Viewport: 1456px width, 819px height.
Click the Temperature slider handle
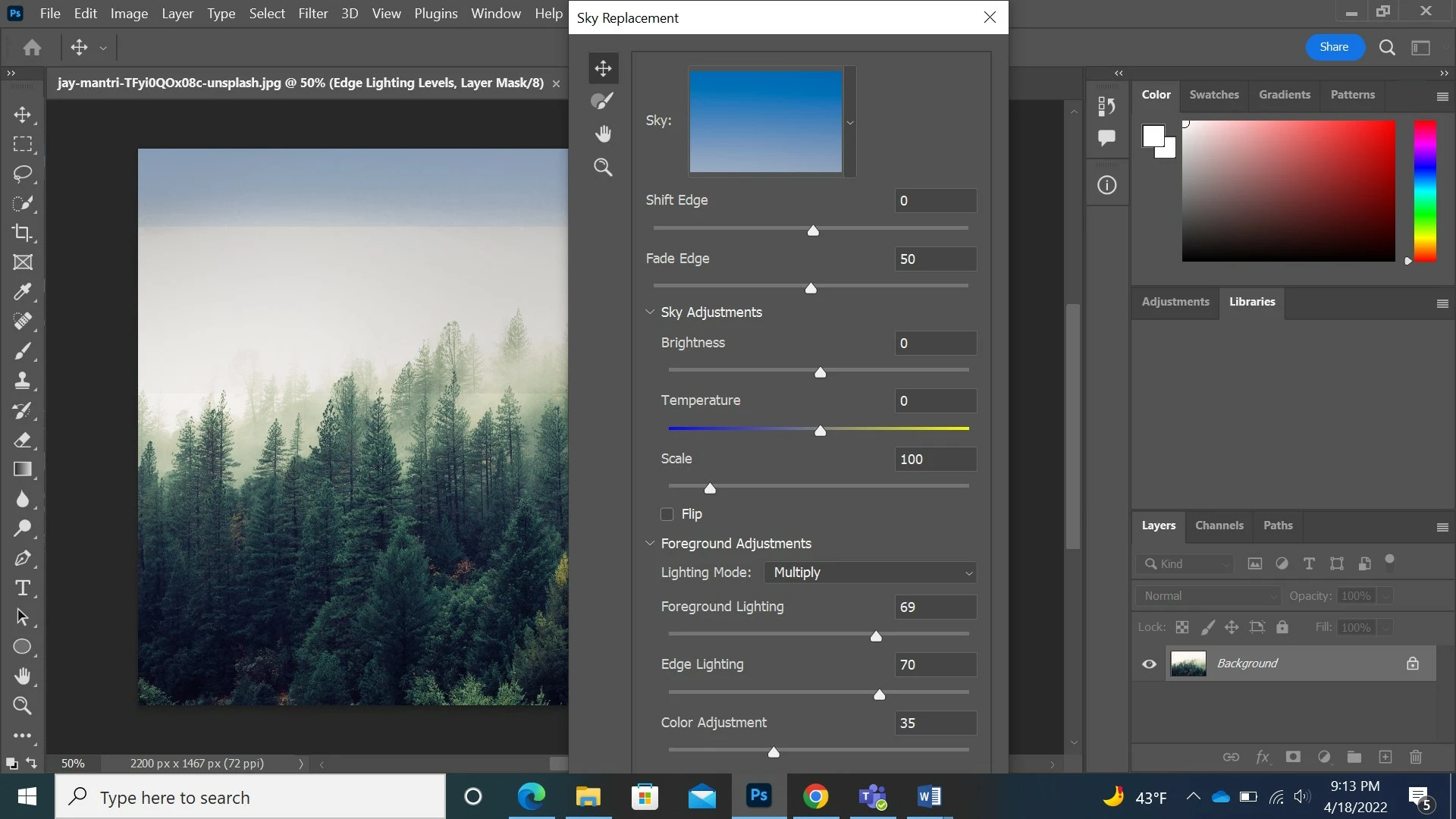click(x=820, y=431)
